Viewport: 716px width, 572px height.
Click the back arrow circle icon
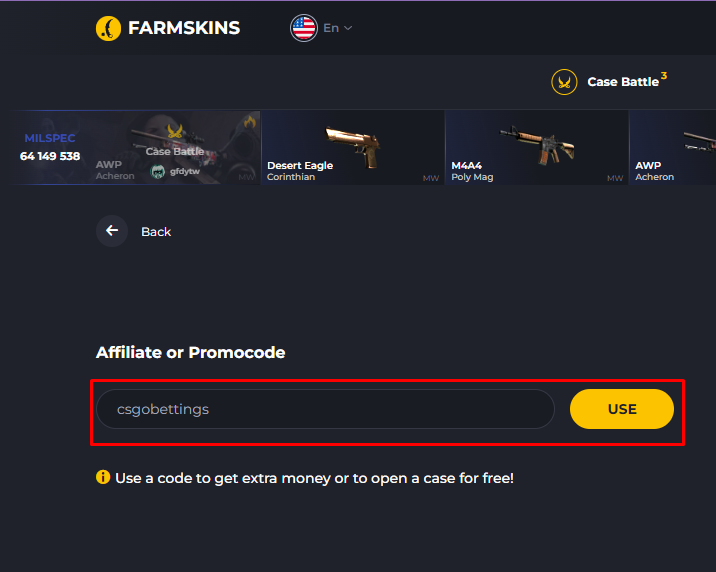click(112, 231)
